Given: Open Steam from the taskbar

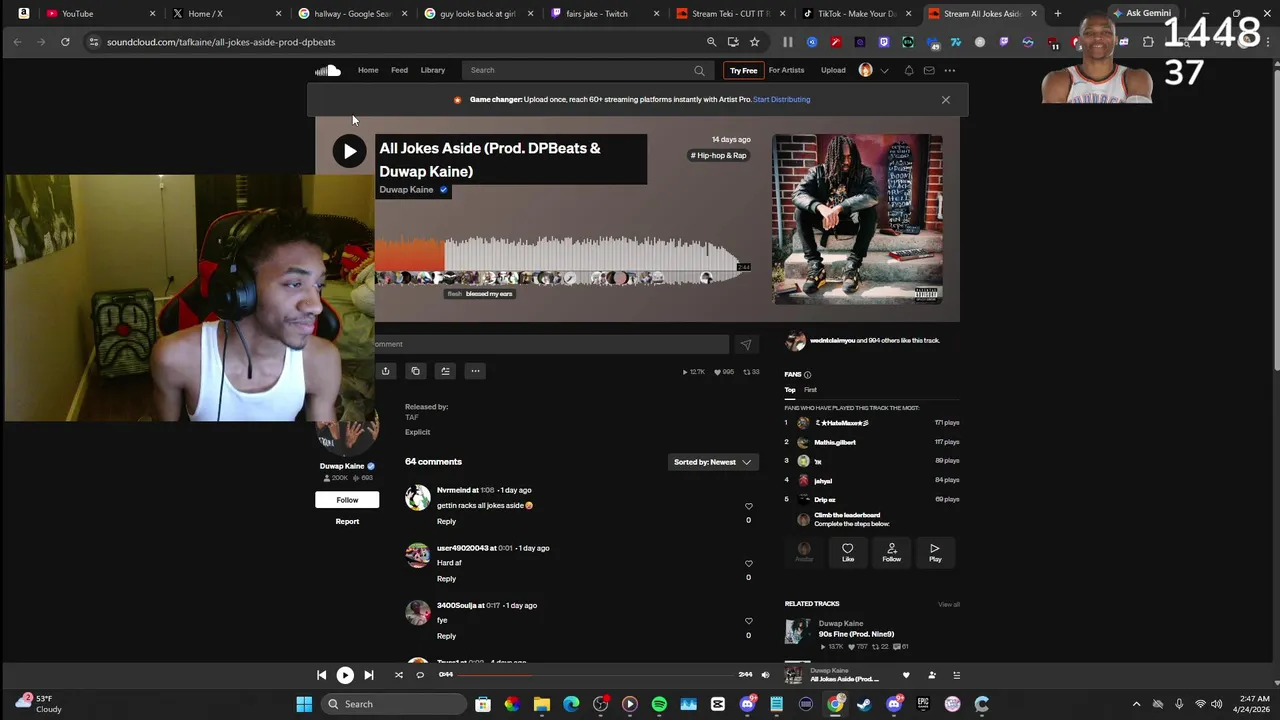Looking at the screenshot, I should tap(864, 704).
